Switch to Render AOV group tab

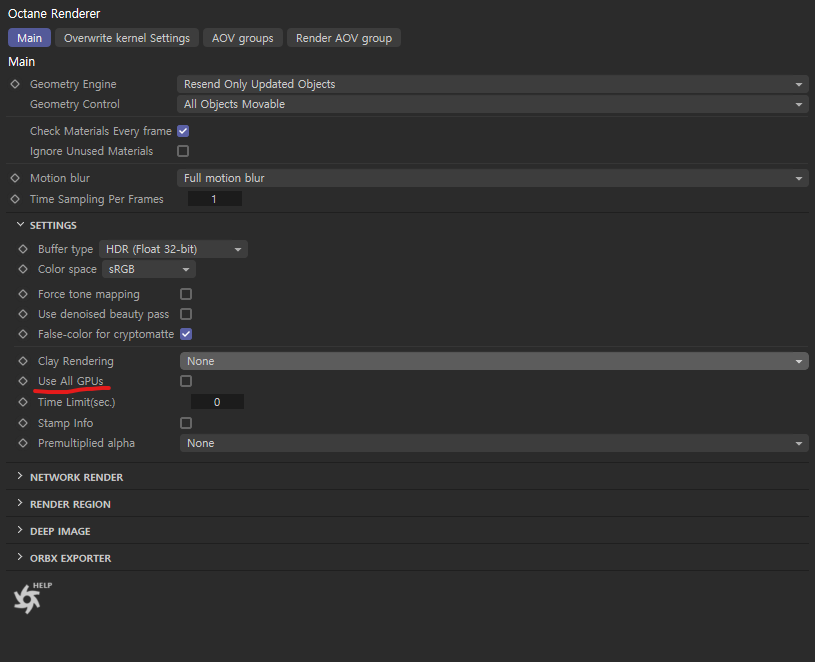344,38
